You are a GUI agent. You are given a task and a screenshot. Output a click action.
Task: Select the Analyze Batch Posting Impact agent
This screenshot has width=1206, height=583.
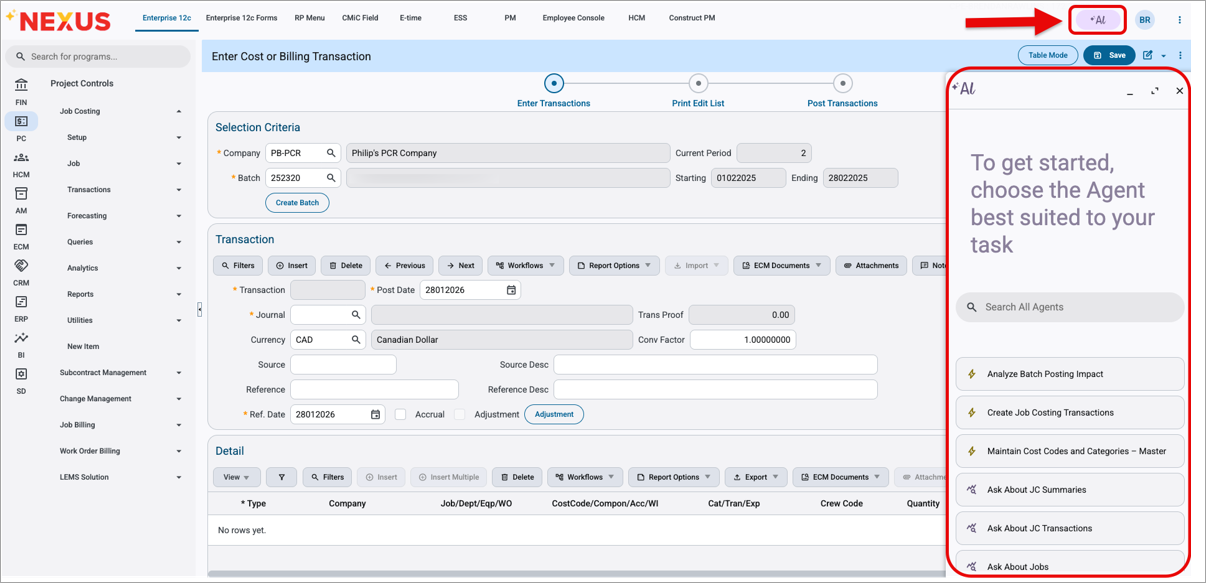point(1070,374)
